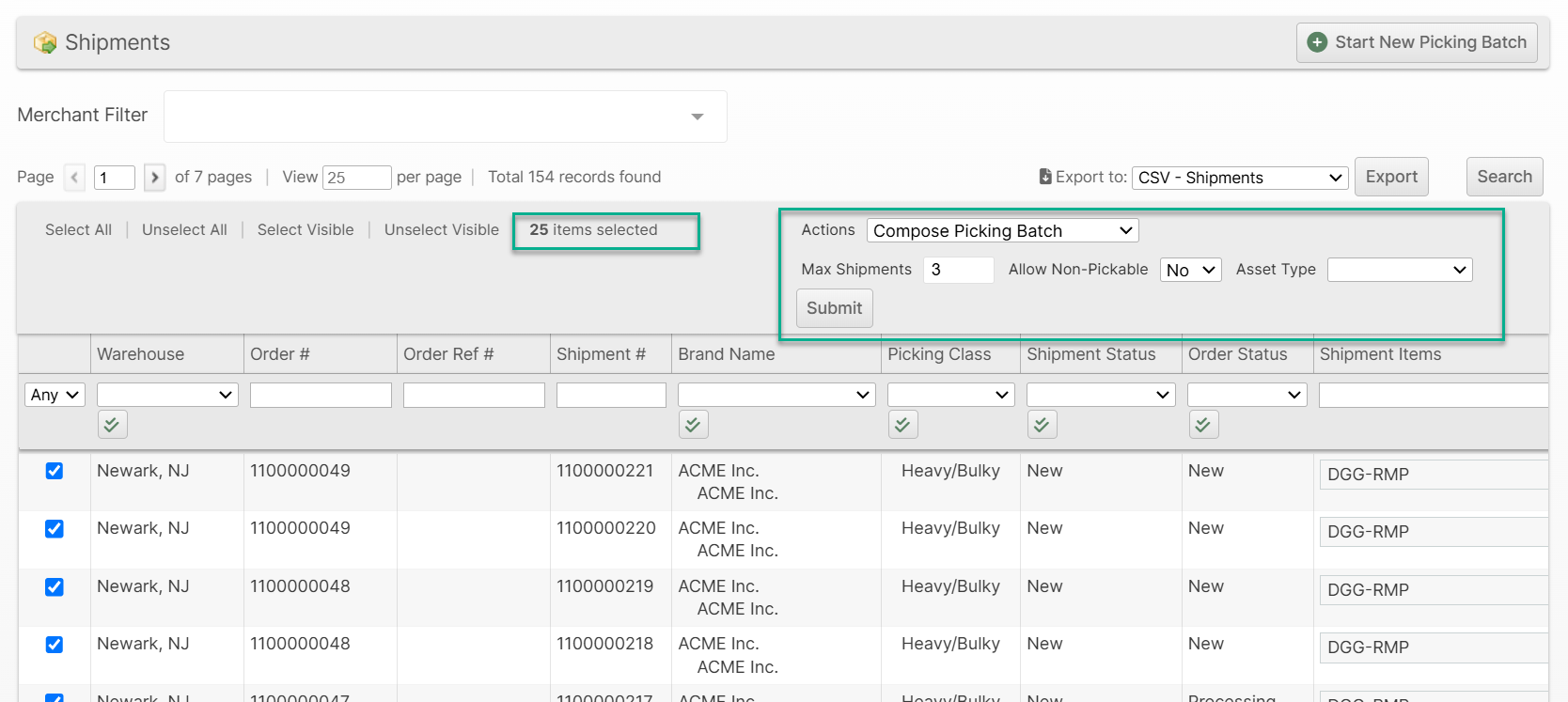This screenshot has width=1568, height=702.
Task: Click the Unselect All link
Action: 184,230
